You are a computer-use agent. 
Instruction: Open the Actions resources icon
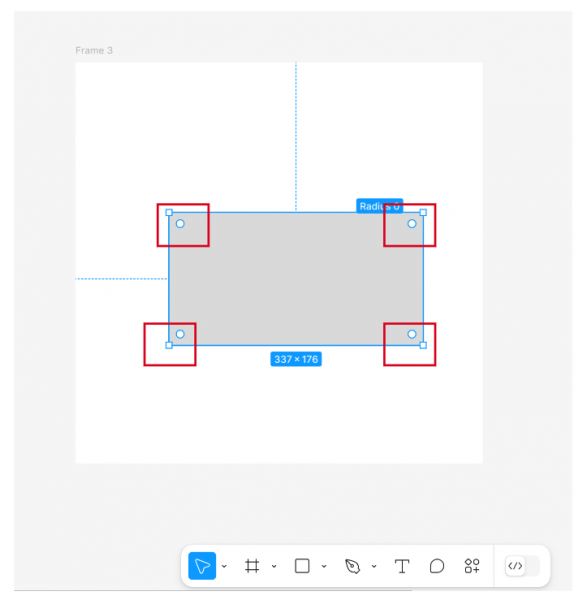(472, 566)
